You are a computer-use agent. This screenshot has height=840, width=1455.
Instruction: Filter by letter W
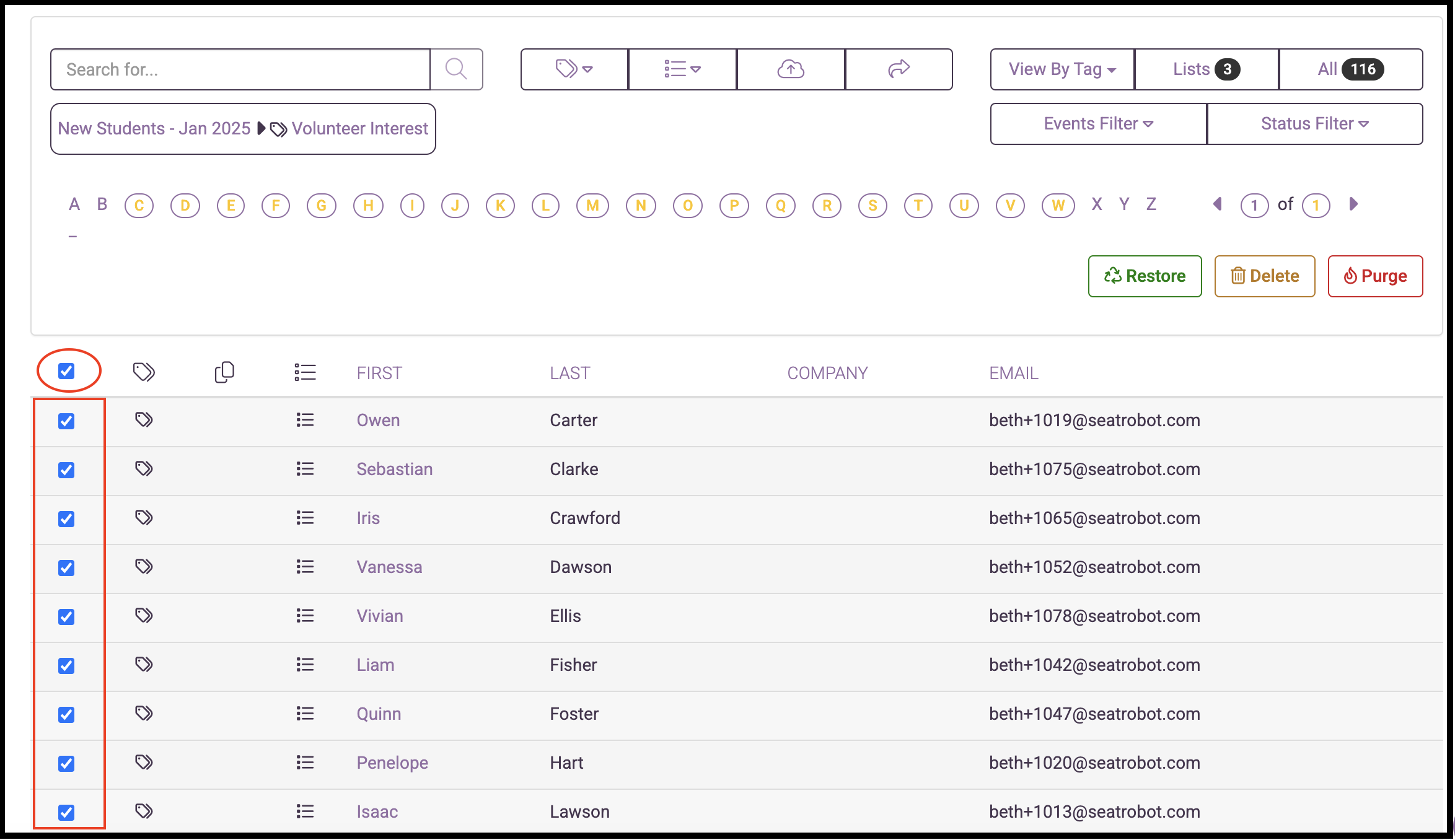pos(1058,205)
